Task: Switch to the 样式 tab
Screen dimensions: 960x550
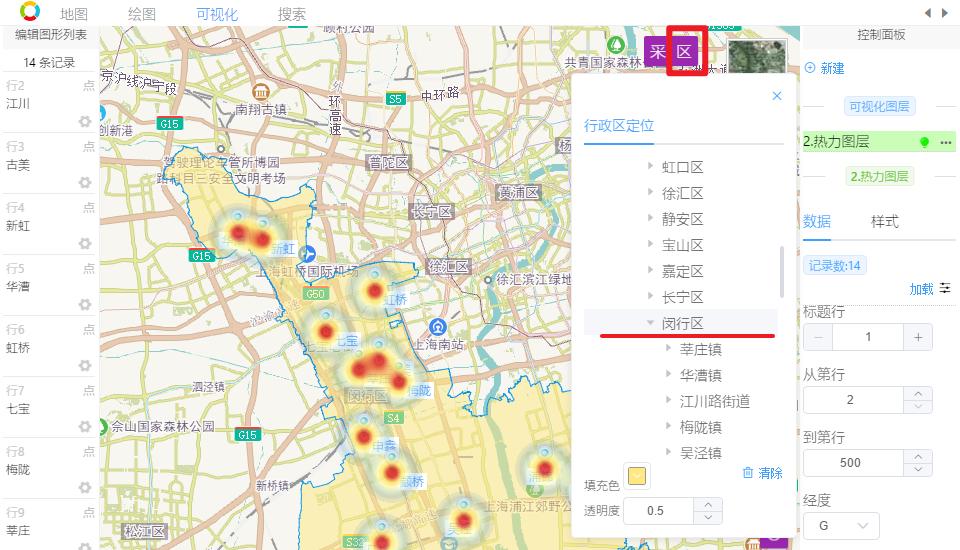Action: 885,221
